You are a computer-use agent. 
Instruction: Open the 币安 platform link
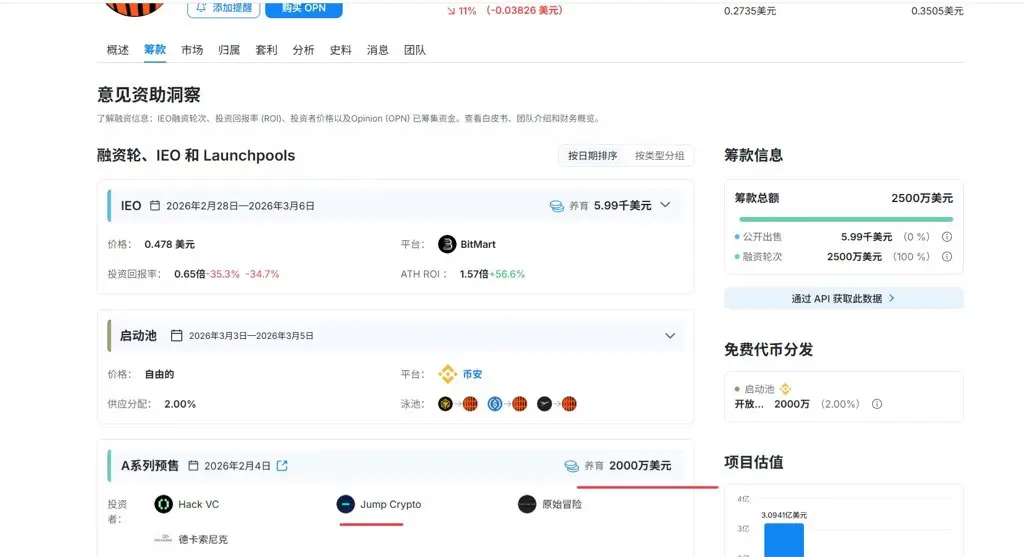coord(472,374)
